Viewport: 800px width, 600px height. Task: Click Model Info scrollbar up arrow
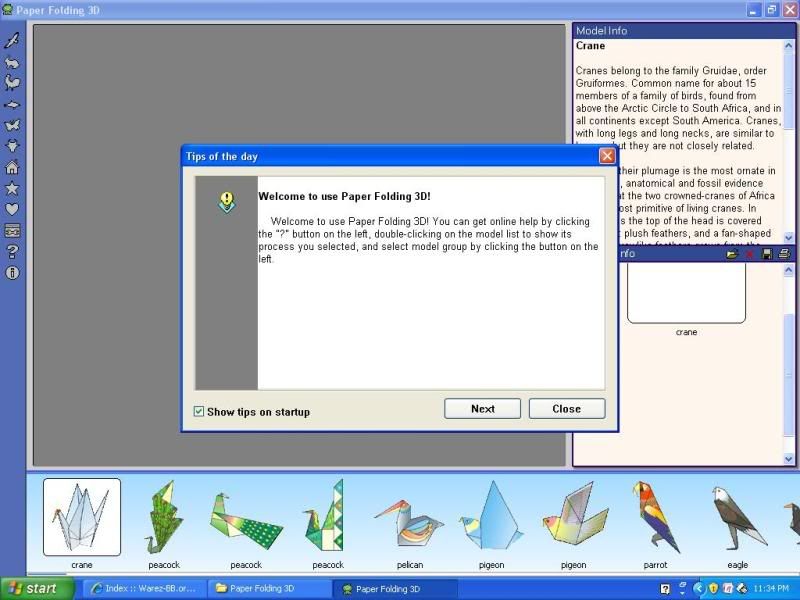[x=788, y=46]
